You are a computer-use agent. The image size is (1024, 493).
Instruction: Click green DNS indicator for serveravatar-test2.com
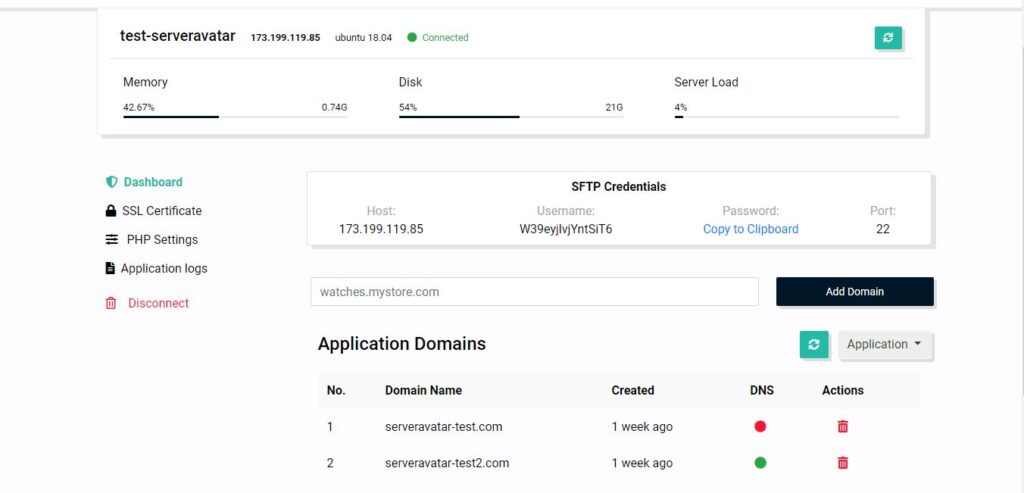[x=760, y=463]
